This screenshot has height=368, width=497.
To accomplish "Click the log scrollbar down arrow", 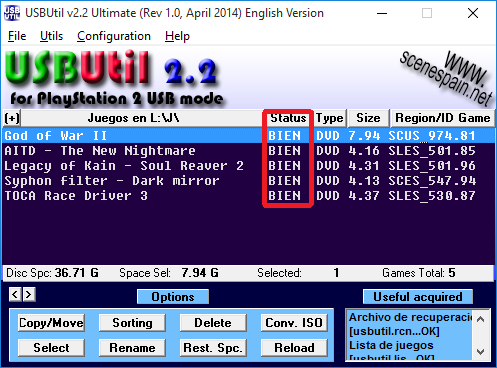I will coord(480,351).
